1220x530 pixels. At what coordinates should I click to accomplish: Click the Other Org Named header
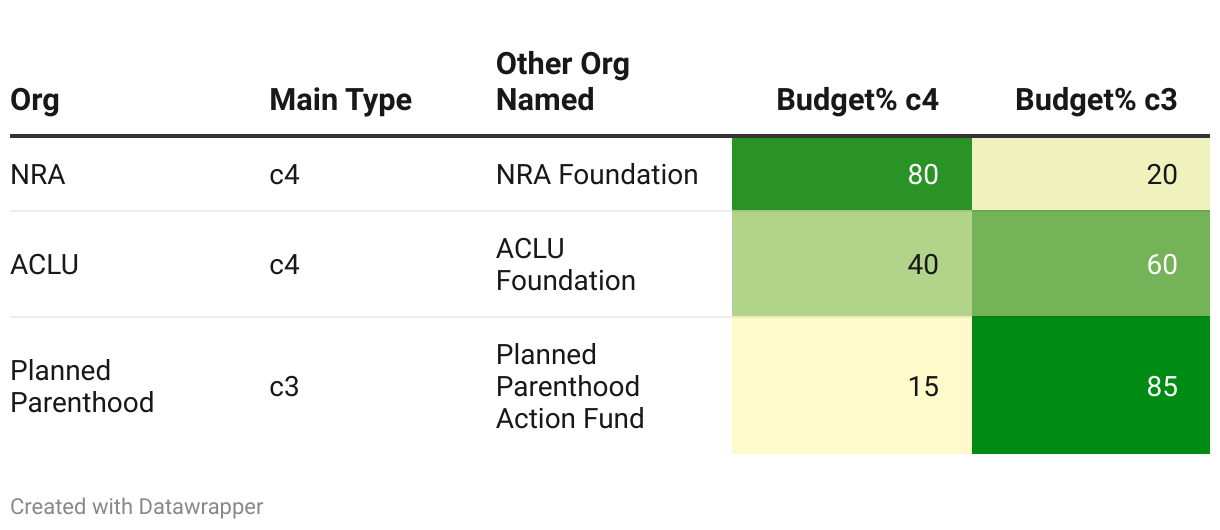point(563,82)
